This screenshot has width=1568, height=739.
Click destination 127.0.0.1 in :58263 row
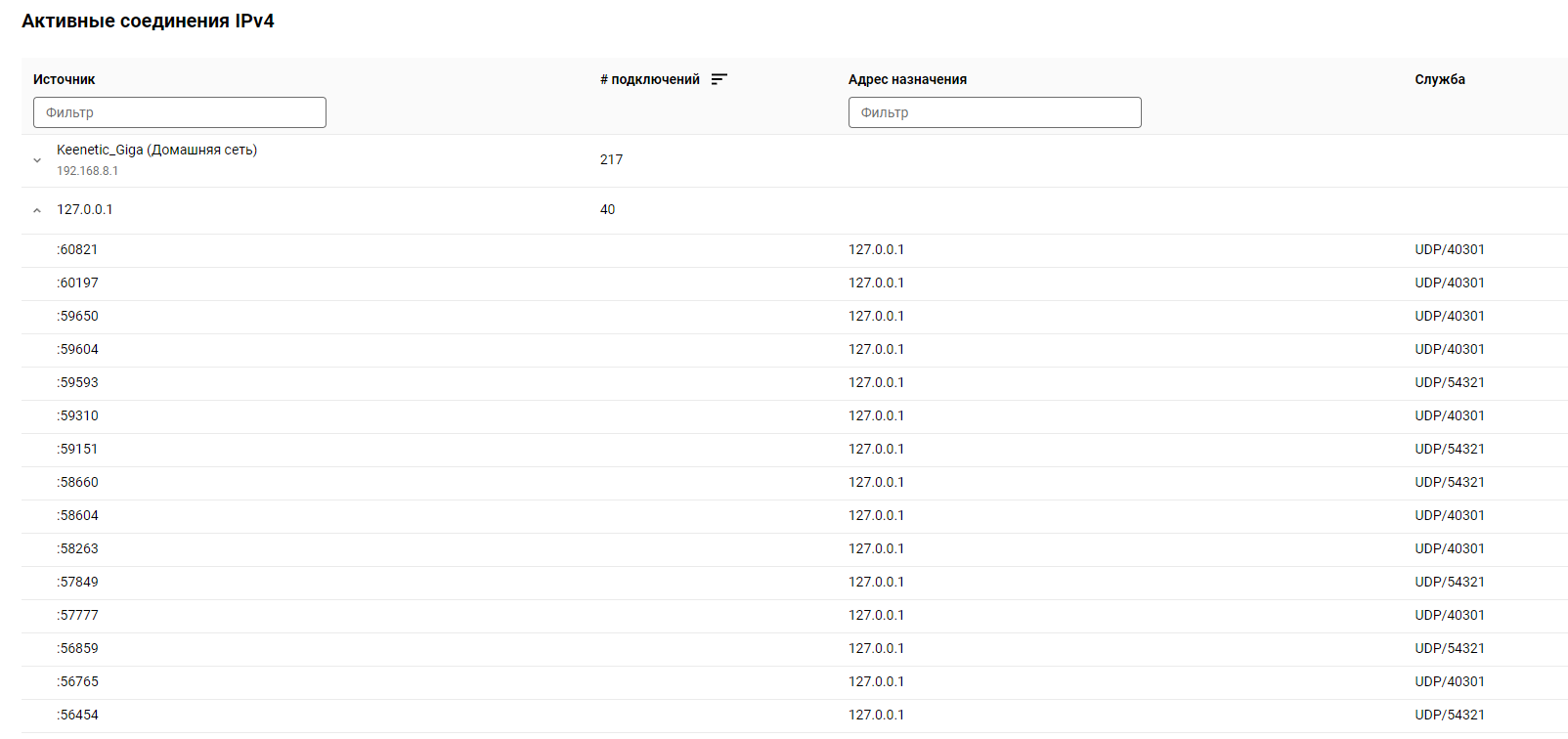click(x=876, y=548)
